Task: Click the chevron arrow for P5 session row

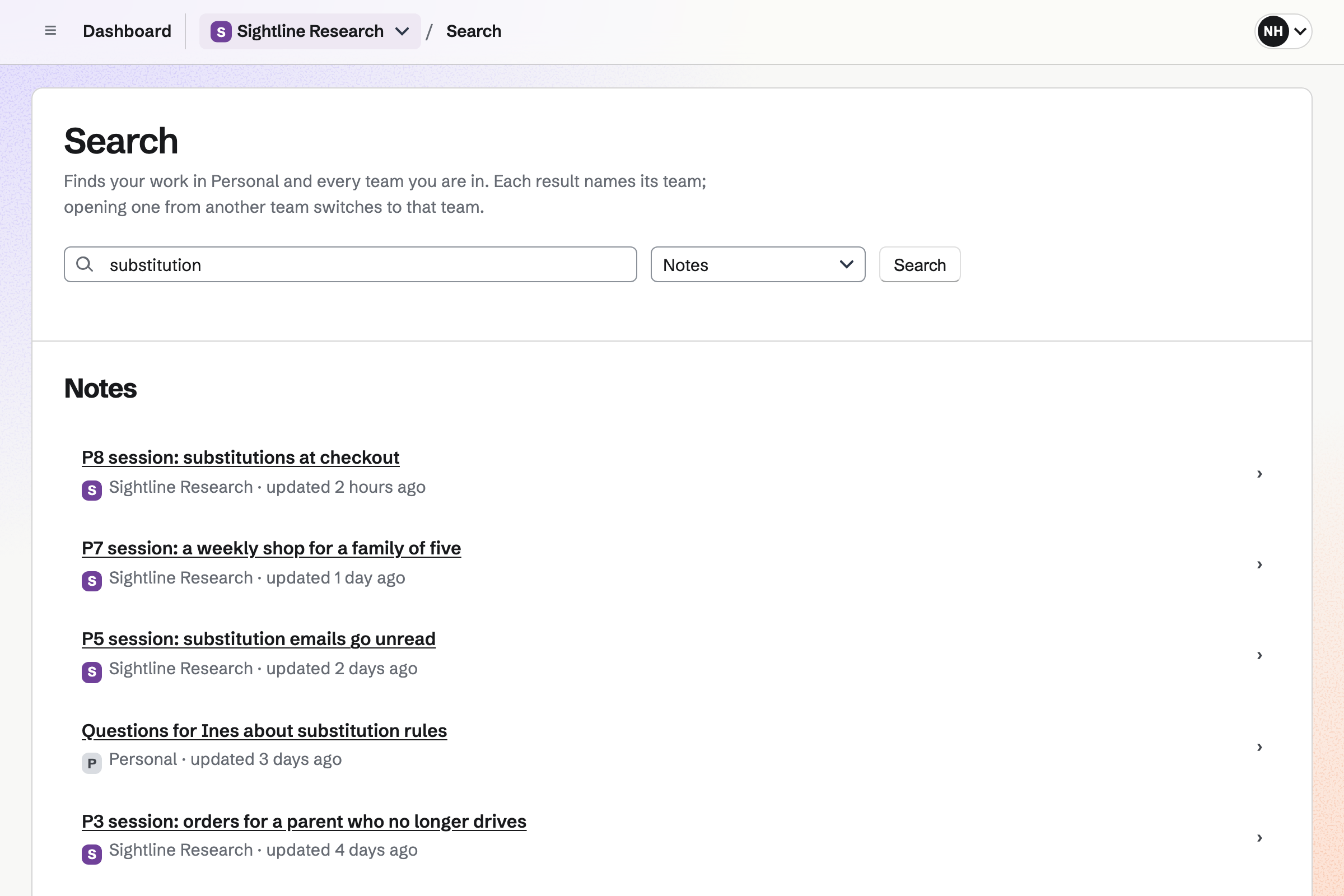Action: click(1259, 655)
